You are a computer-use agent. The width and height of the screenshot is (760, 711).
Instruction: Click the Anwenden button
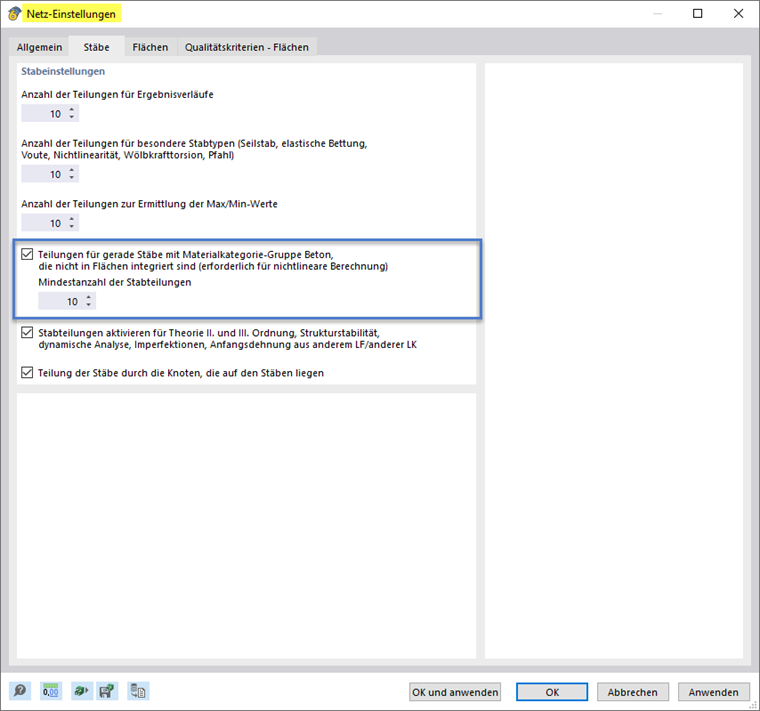[x=713, y=692]
